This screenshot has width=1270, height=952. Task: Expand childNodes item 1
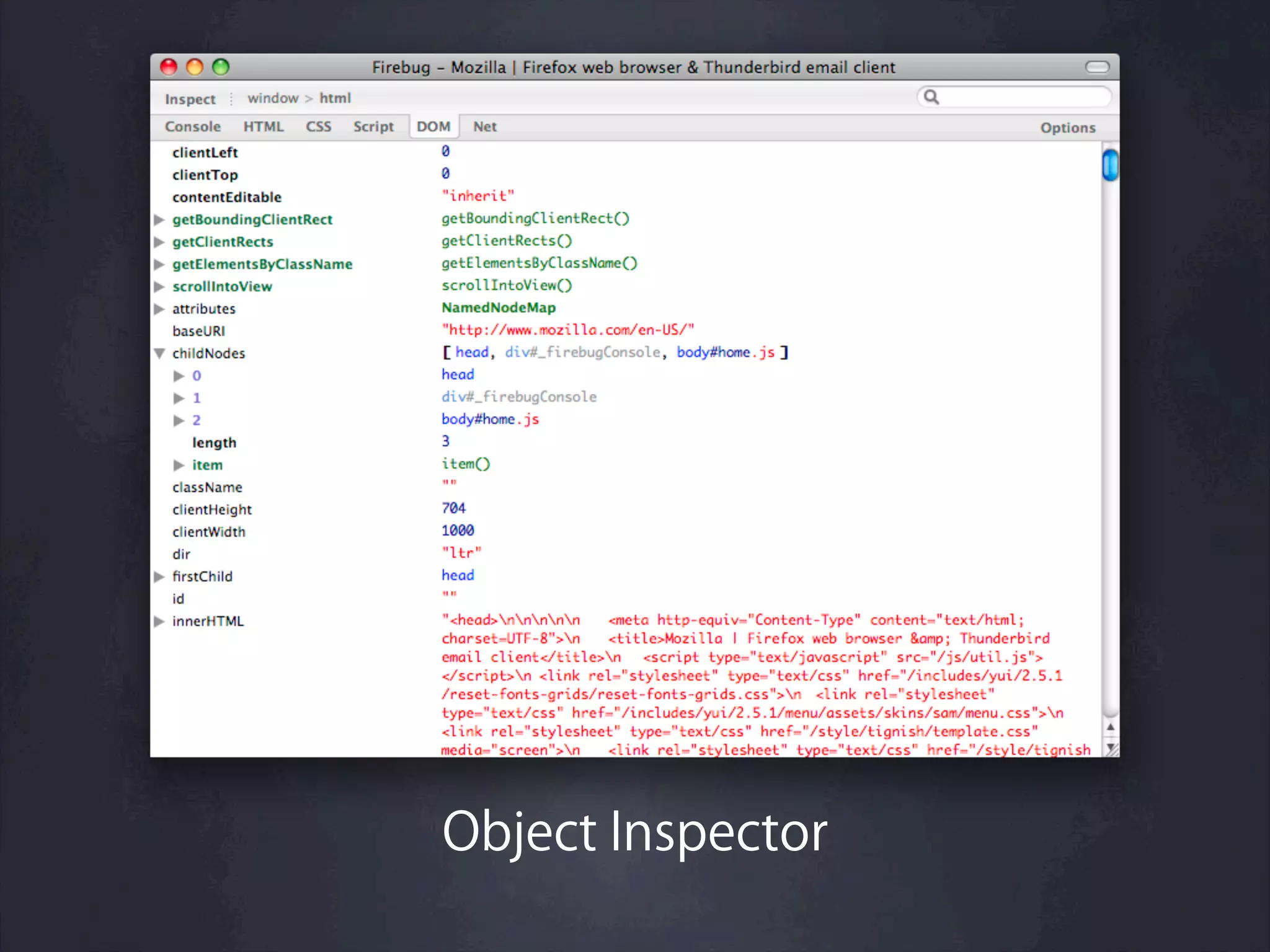click(x=179, y=398)
